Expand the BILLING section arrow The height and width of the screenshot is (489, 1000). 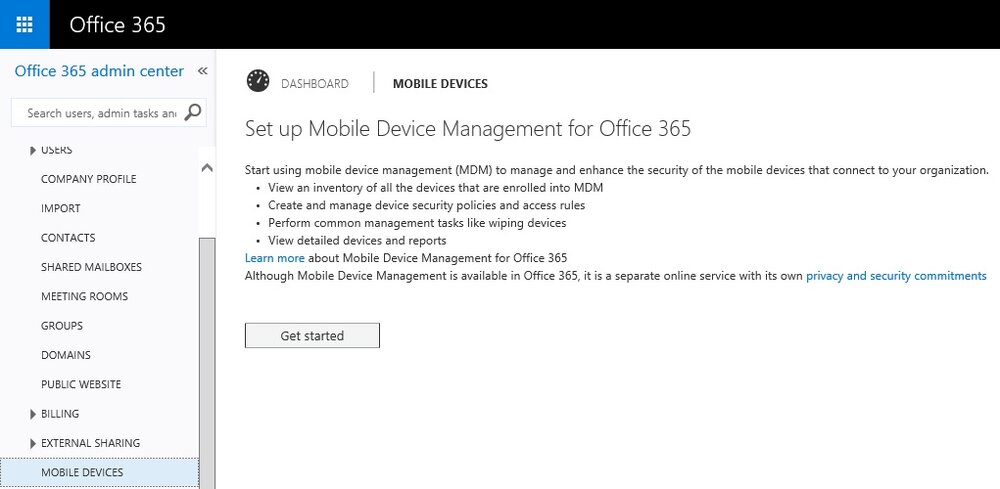tap(33, 414)
